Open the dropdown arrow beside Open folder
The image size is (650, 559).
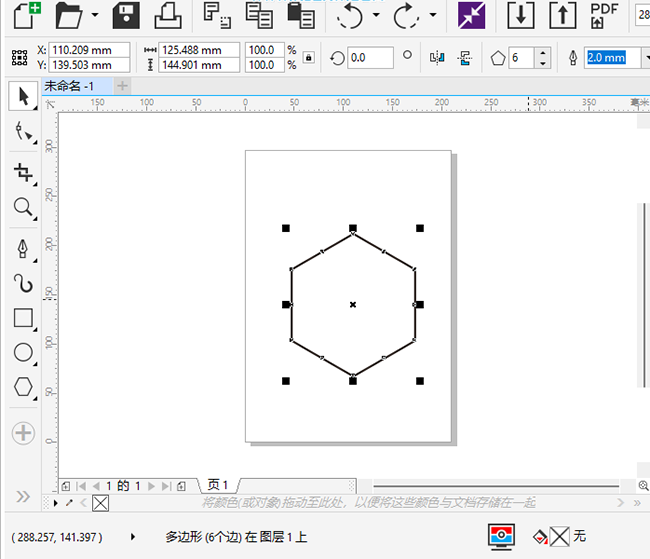tap(94, 16)
